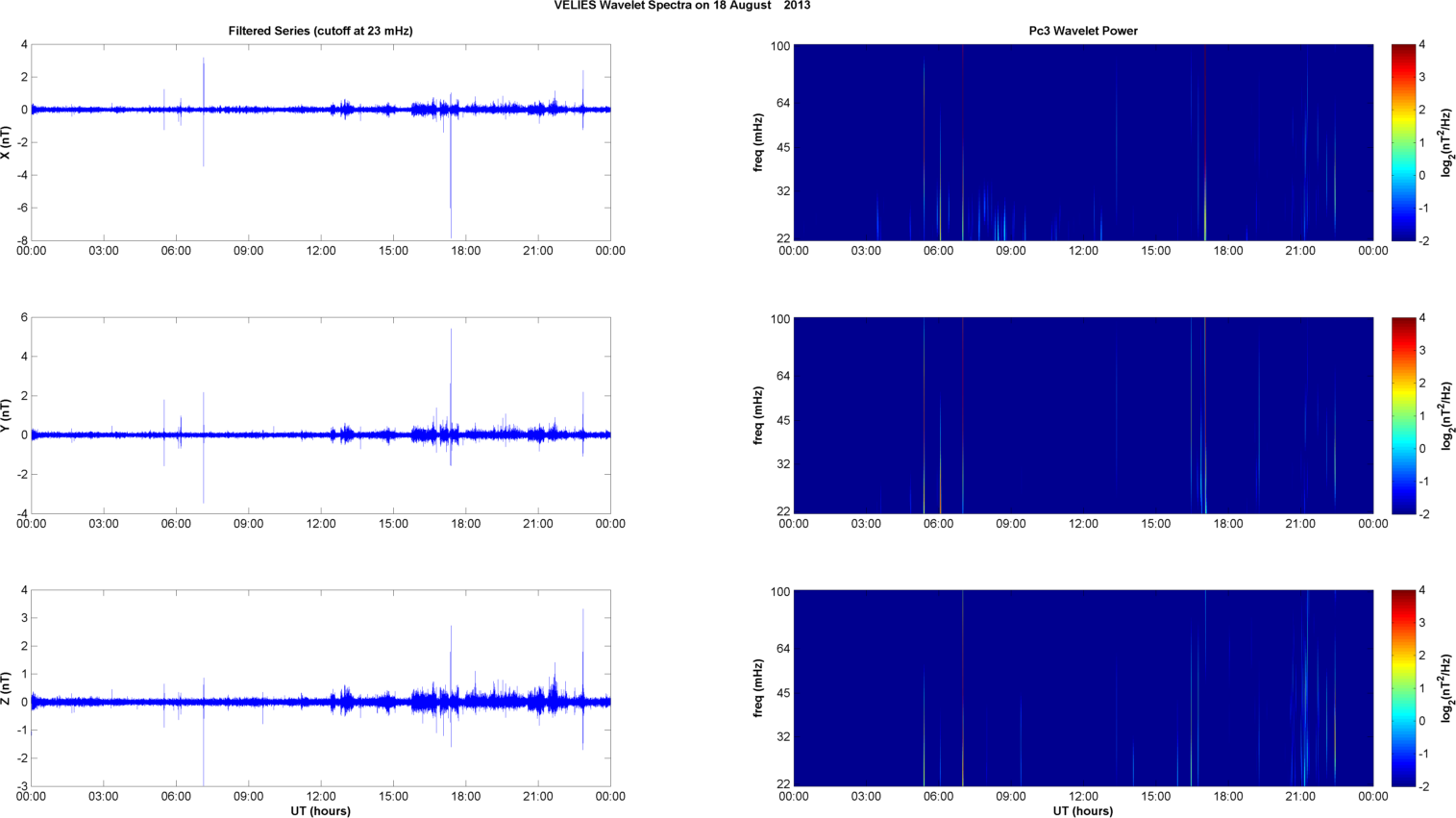Click the '64' frequency tick of the Y wavelet plot
Viewport: 1456px width, 818px height.
click(x=783, y=376)
